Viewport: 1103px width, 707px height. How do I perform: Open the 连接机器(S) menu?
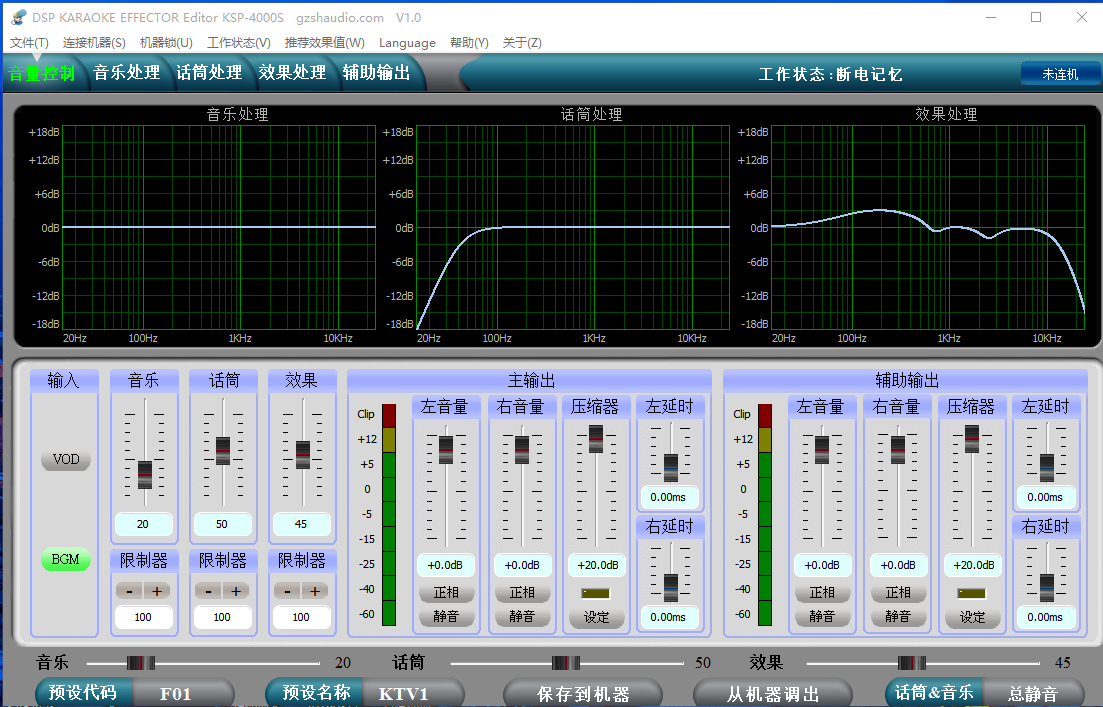[x=94, y=43]
